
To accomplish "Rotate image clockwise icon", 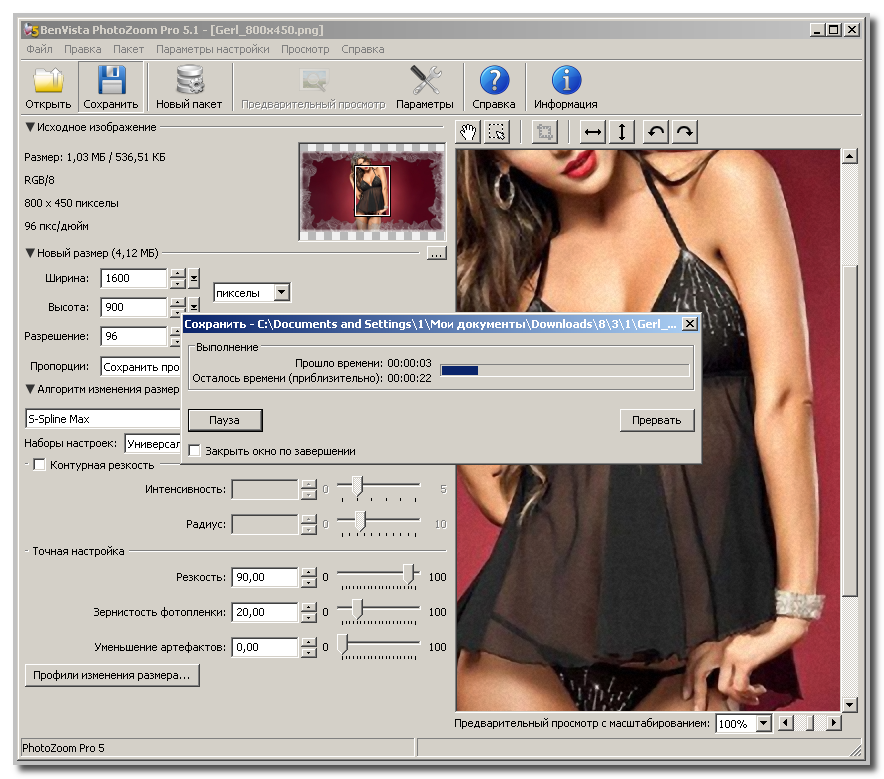I will (x=684, y=132).
